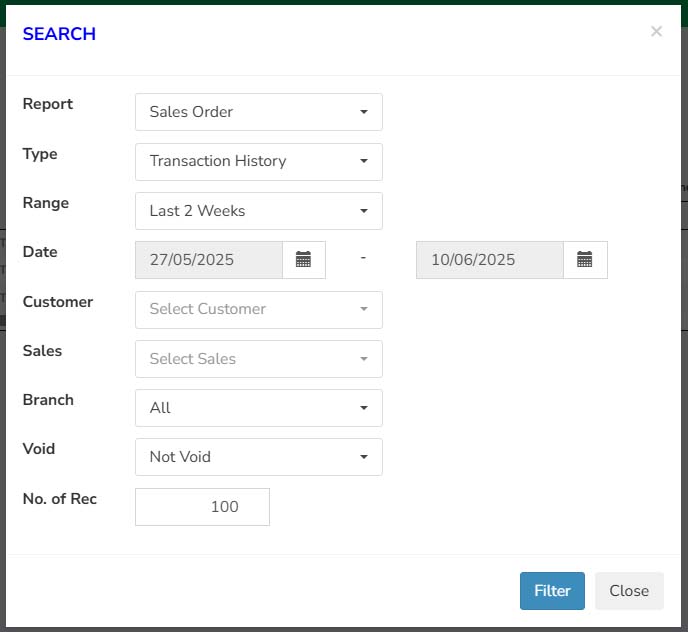Viewport: 688px width, 632px height.
Task: Change the Range dropdown from Last 2 Weeks
Action: (259, 211)
